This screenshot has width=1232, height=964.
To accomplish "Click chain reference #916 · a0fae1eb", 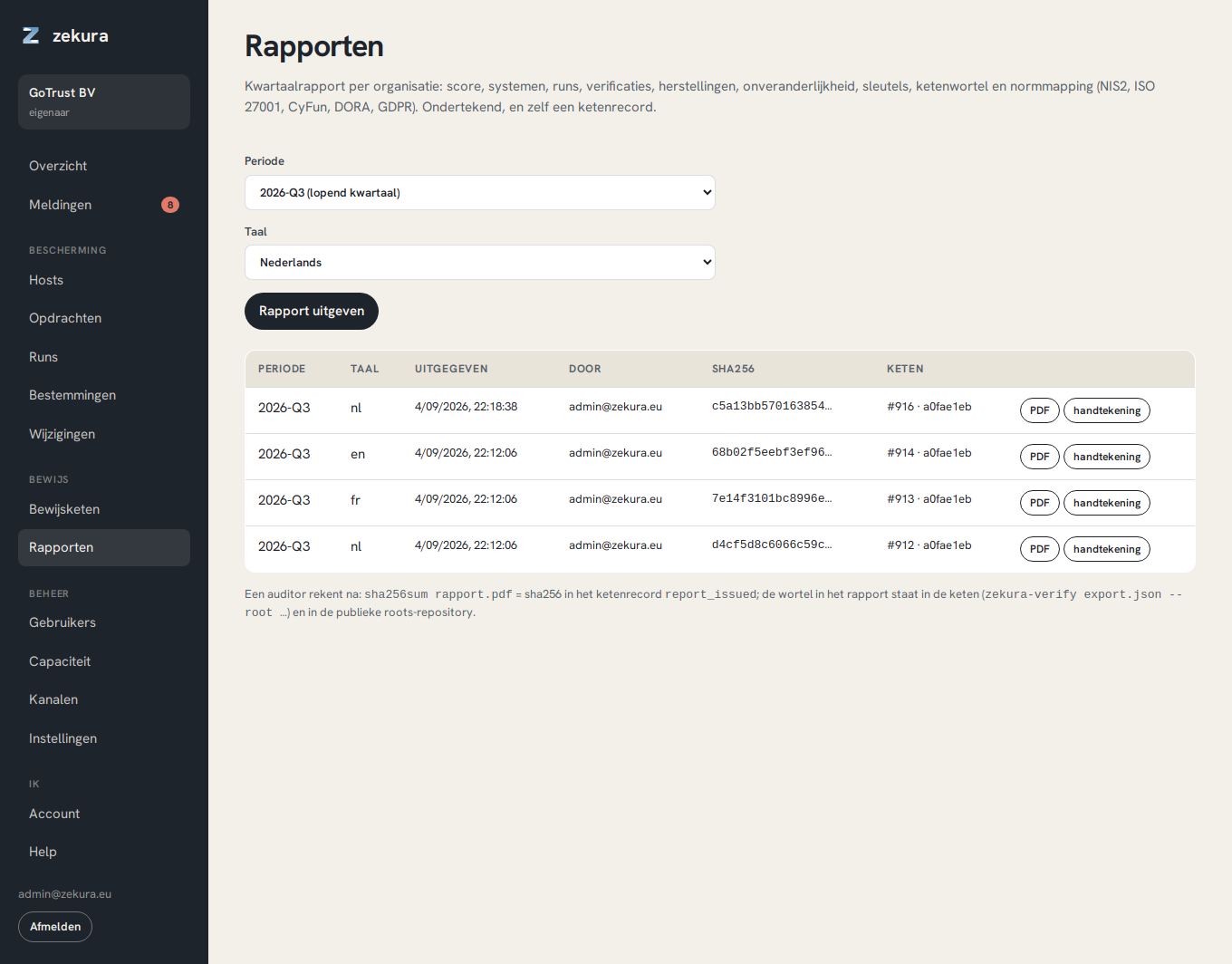I will pos(929,407).
